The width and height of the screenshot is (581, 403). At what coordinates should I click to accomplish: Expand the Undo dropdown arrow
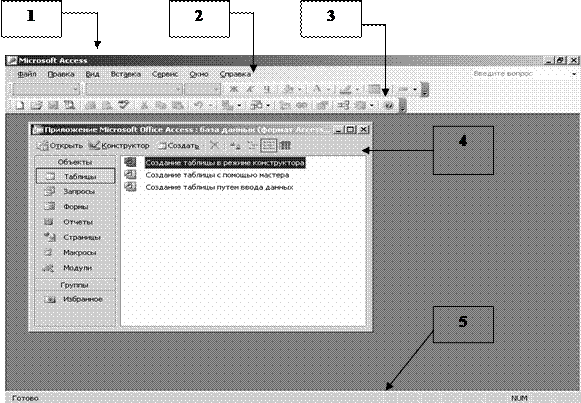click(x=210, y=106)
